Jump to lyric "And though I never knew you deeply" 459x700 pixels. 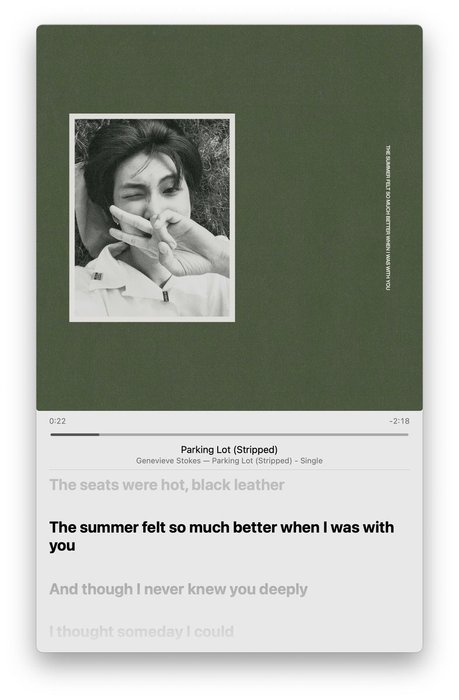click(179, 589)
